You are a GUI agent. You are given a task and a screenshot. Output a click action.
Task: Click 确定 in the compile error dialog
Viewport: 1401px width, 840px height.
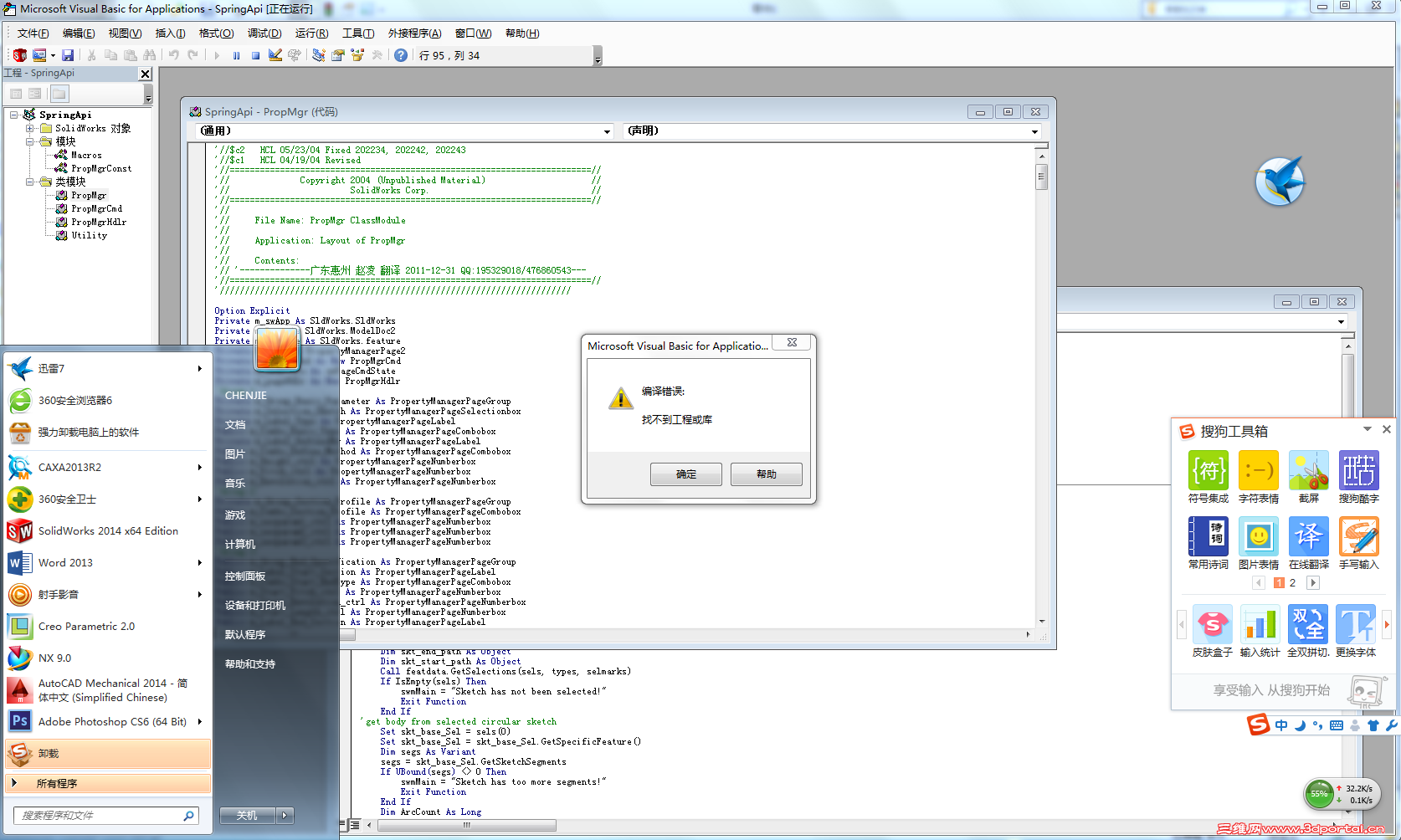[686, 474]
